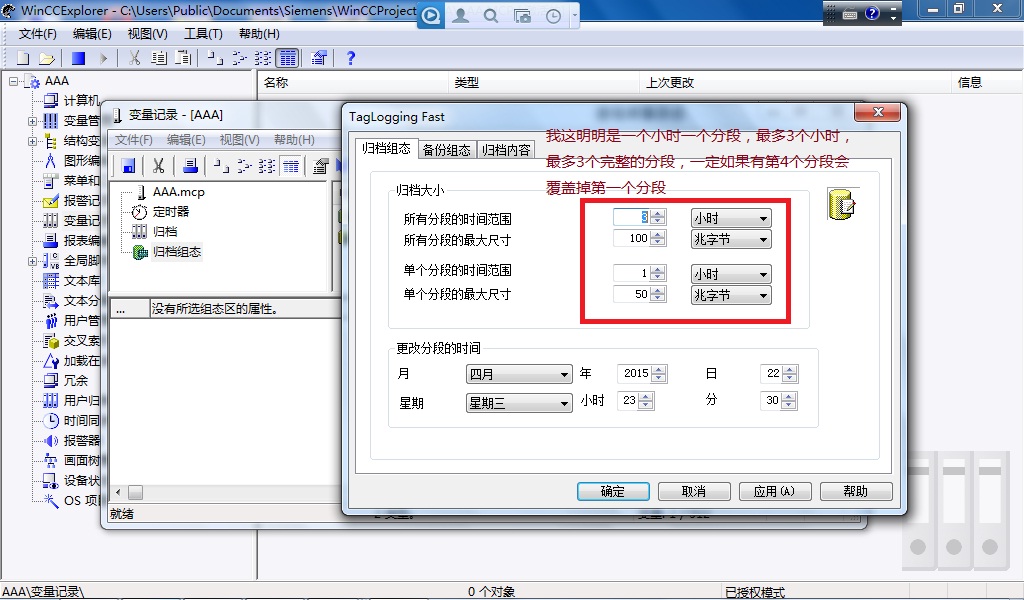Open 工具(T) menu in WinCCExplorer
The image size is (1024, 600).
pos(203,34)
